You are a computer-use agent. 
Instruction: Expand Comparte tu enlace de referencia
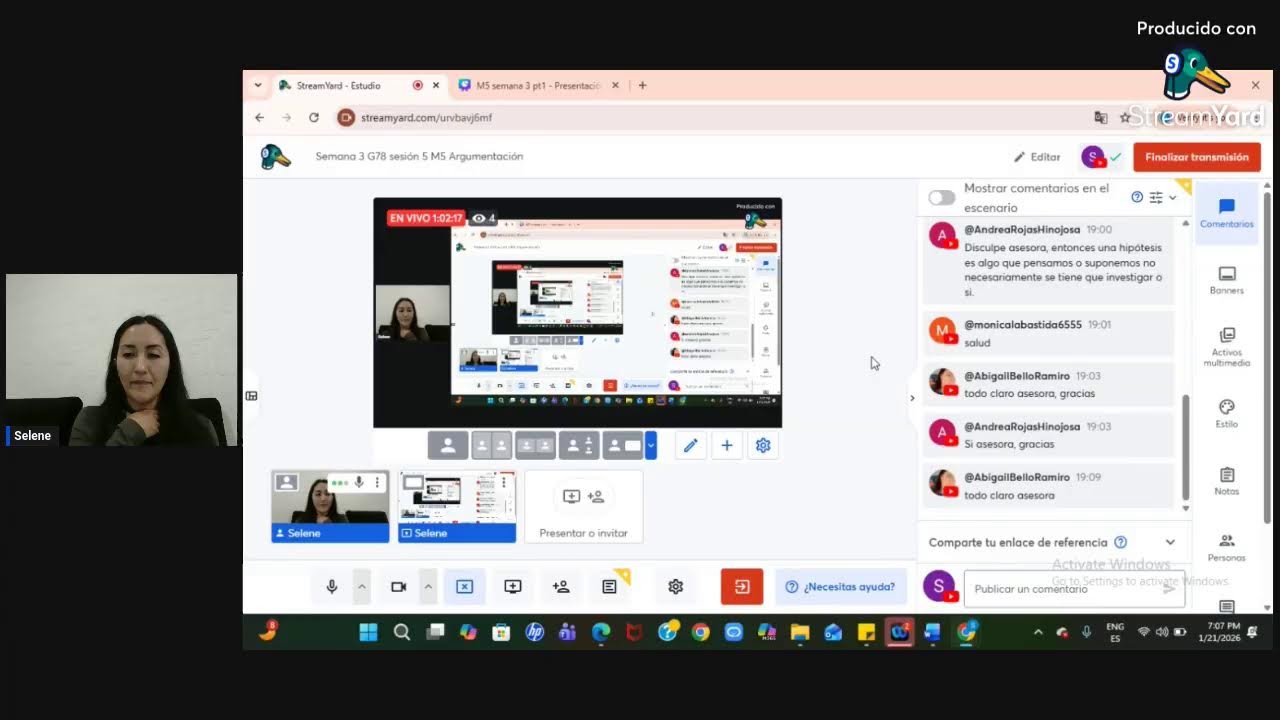pyautogui.click(x=1170, y=542)
